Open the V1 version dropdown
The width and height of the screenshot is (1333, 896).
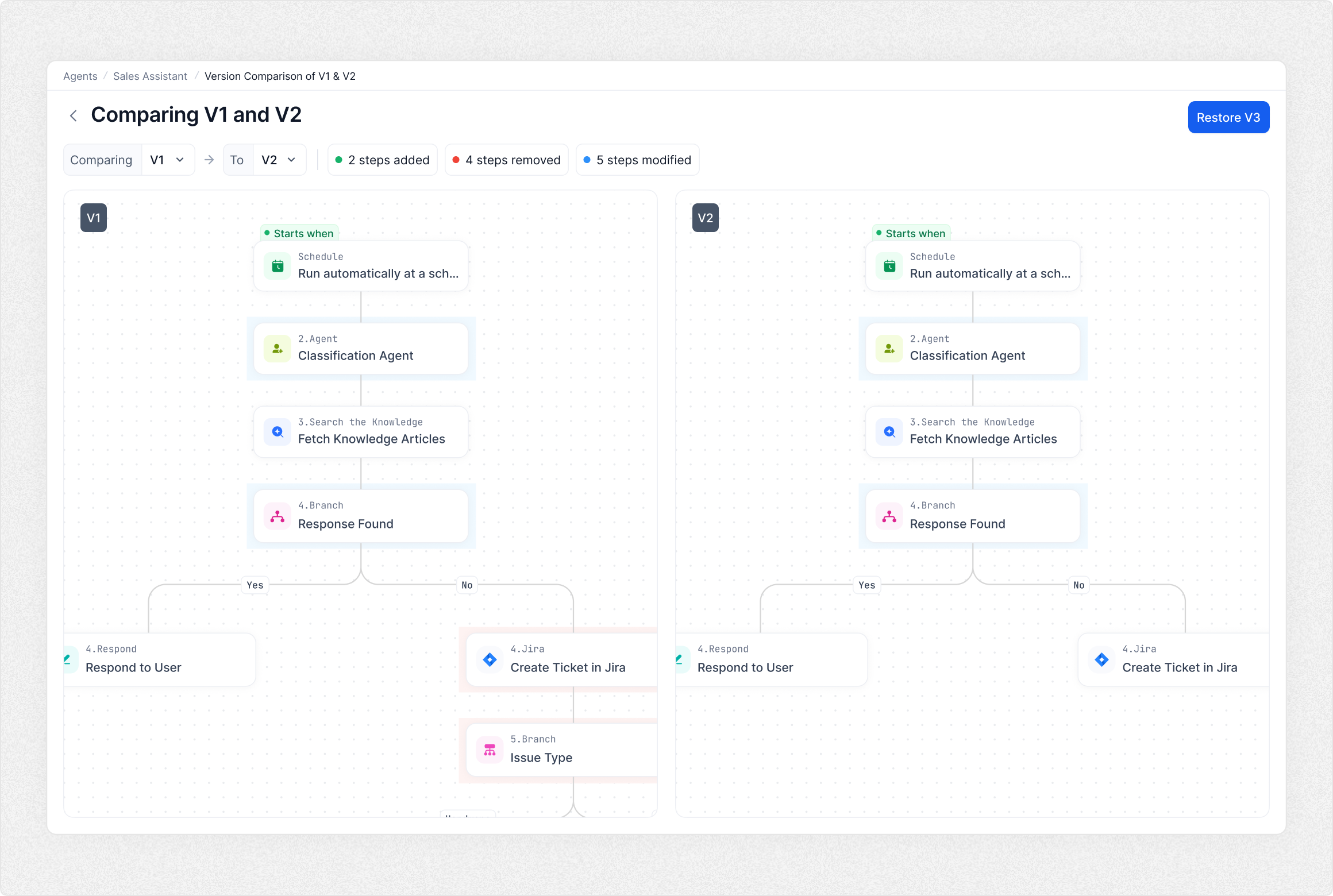[x=168, y=160]
